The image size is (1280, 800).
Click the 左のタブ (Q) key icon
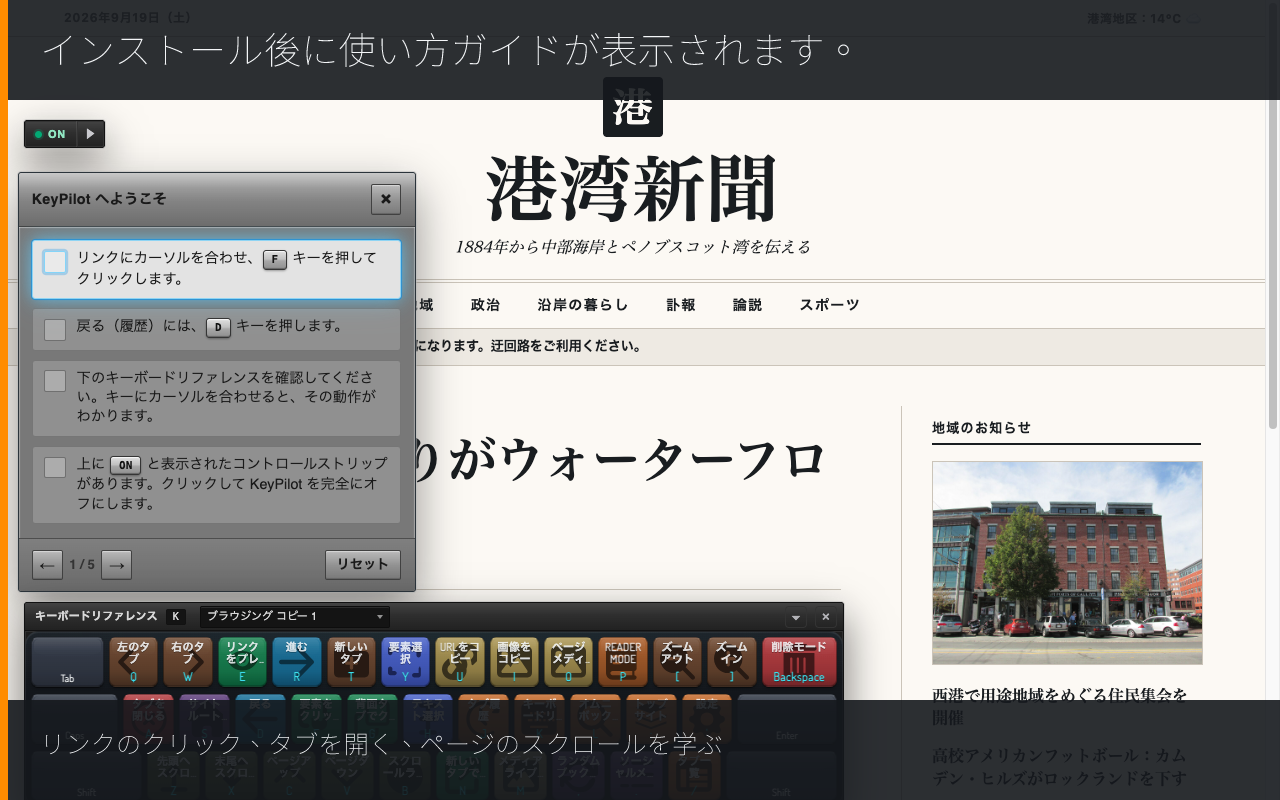tap(133, 662)
